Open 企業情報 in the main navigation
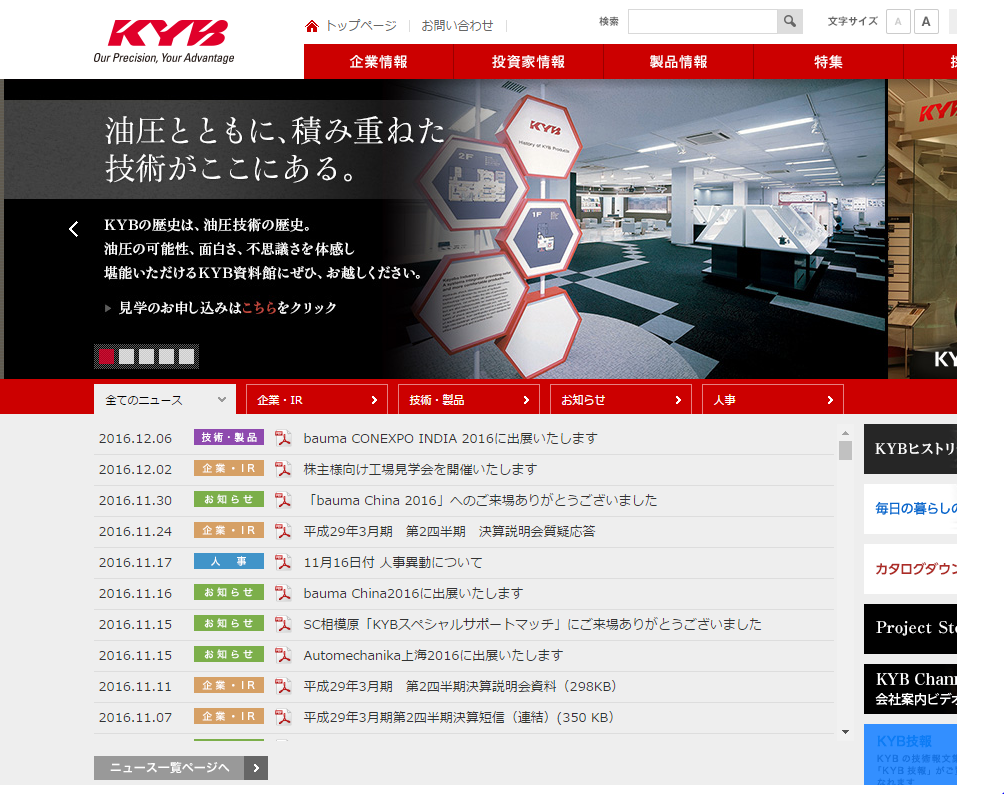Screen dimensions: 1004x794 [378, 62]
